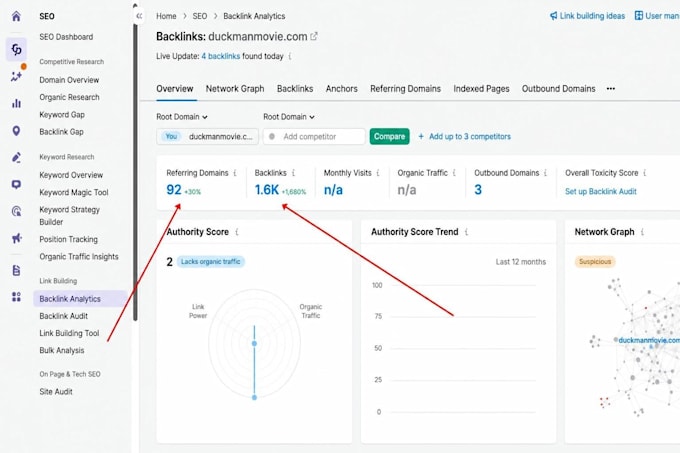
Task: Open Backlink Gap in sidebar
Action: tap(61, 132)
